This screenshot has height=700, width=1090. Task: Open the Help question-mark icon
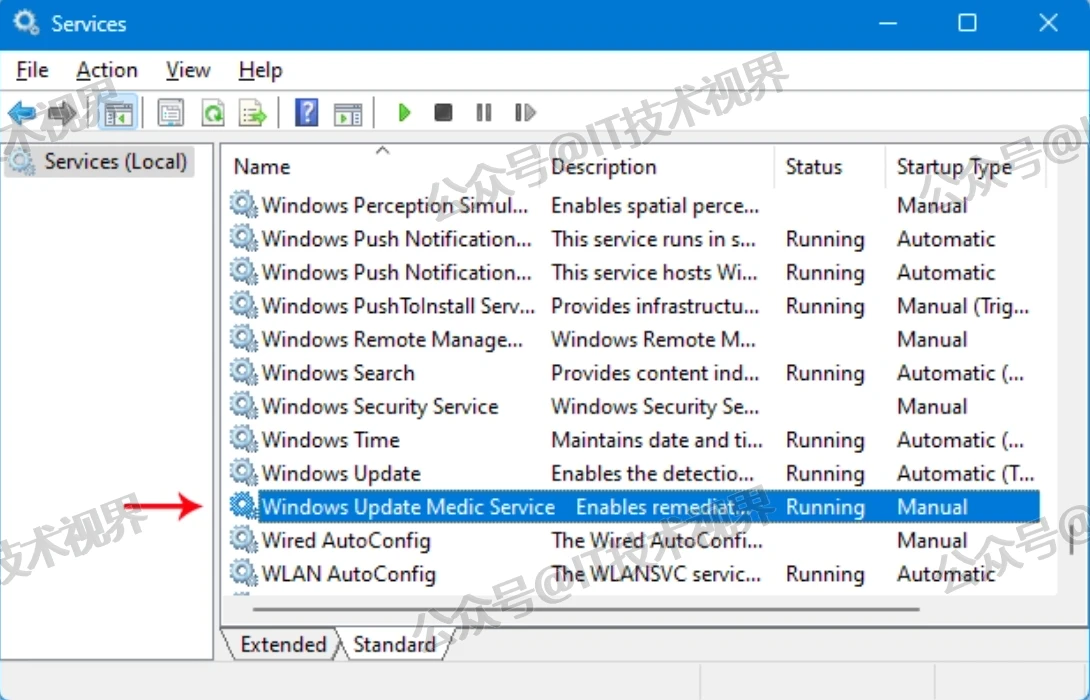[x=307, y=113]
